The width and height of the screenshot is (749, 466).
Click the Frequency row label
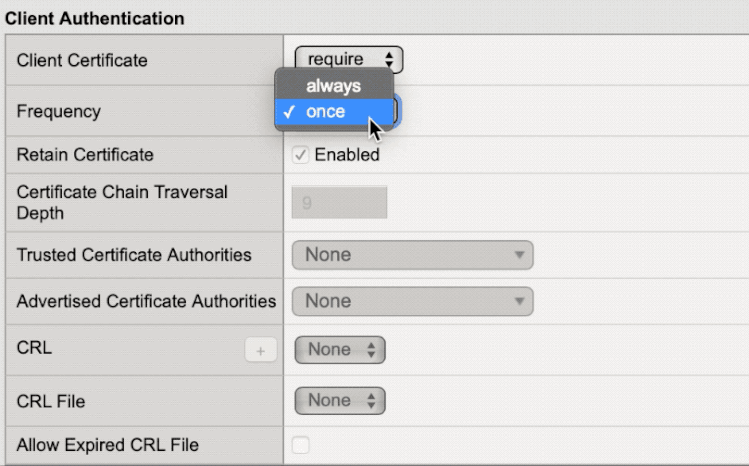(x=58, y=112)
